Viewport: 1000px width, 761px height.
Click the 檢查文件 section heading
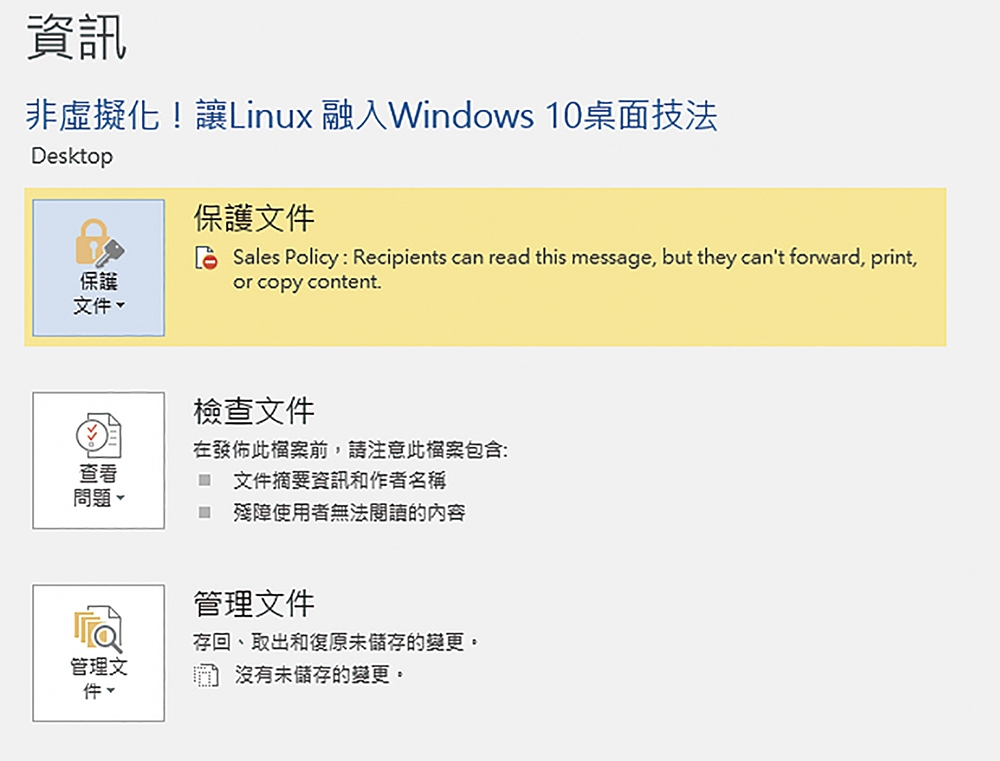(254, 411)
